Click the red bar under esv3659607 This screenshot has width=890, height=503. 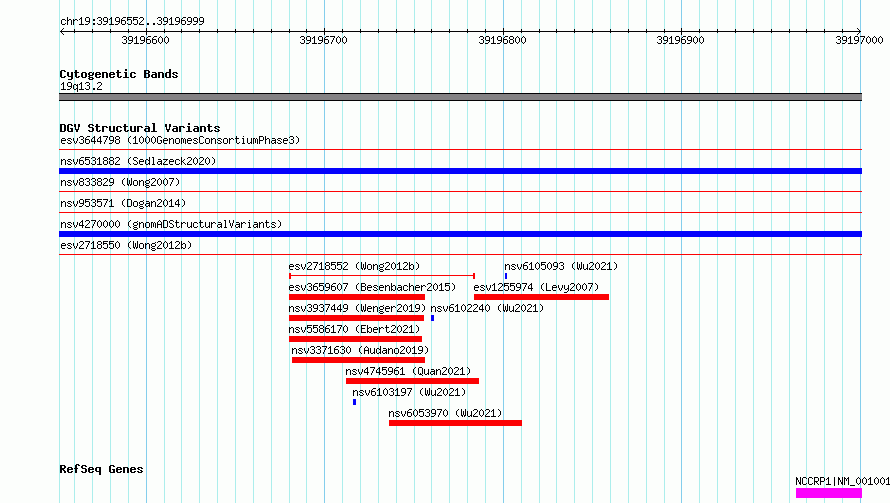click(357, 297)
